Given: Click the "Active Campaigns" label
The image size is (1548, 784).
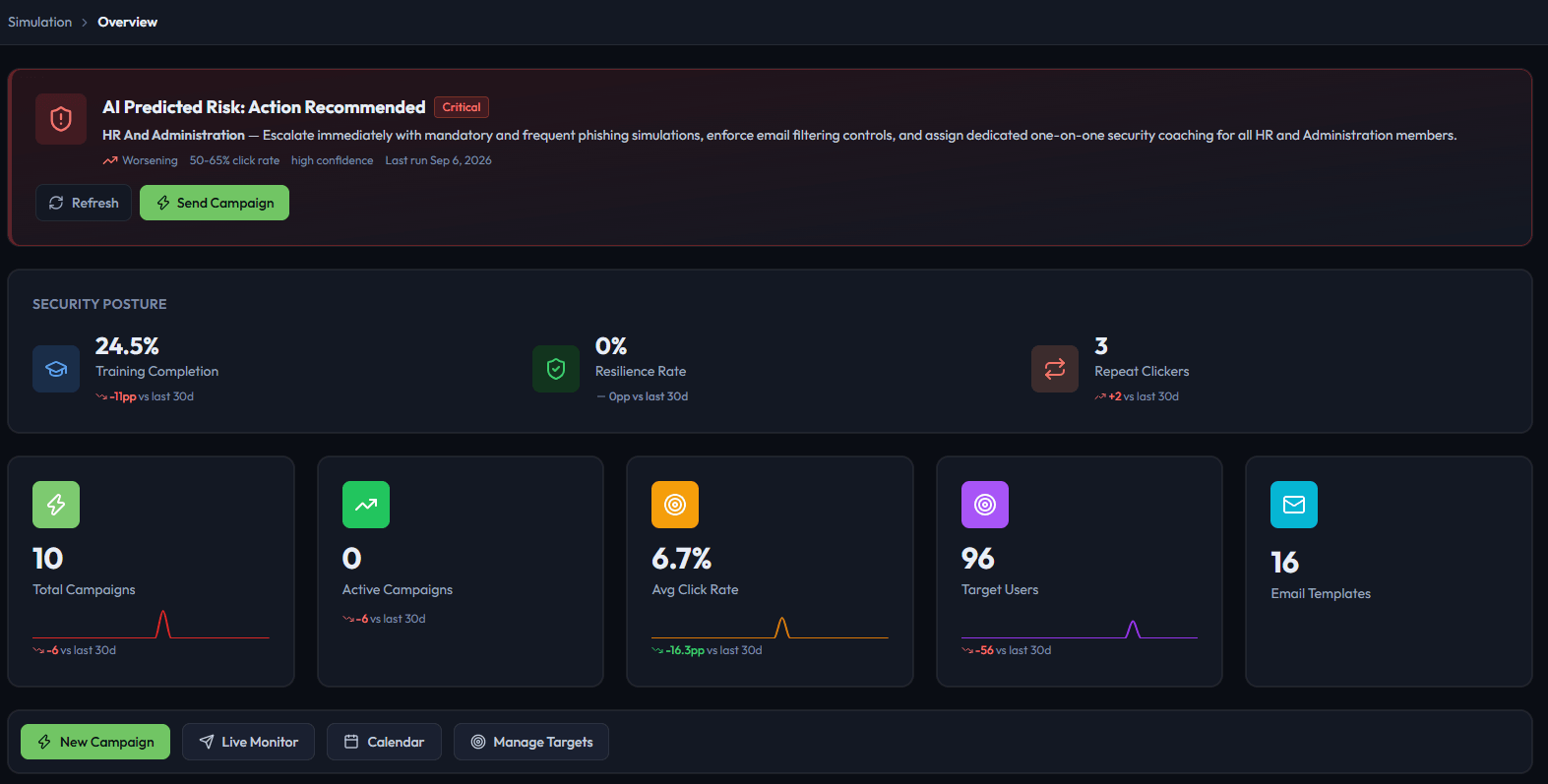Looking at the screenshot, I should 398,589.
